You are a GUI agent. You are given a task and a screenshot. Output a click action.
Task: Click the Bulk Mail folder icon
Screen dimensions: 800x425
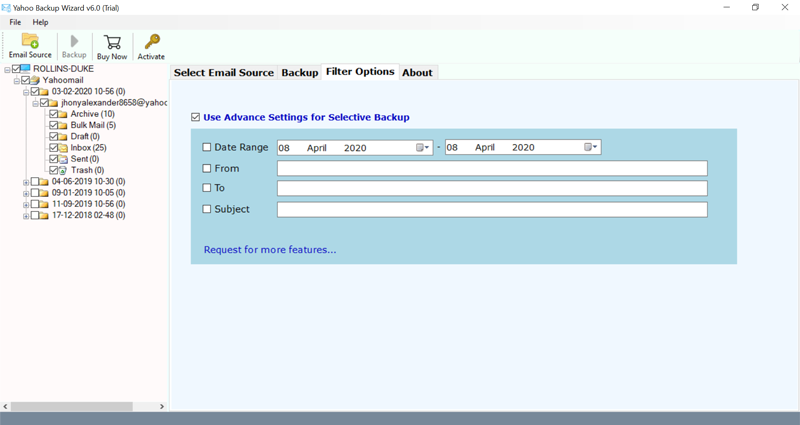pos(63,125)
